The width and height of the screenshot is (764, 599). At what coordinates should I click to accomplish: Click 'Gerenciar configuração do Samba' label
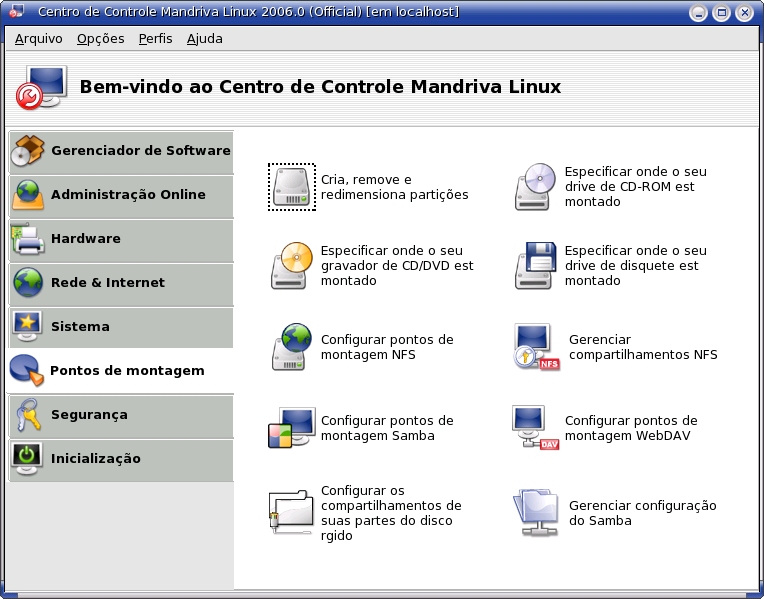coord(642,513)
